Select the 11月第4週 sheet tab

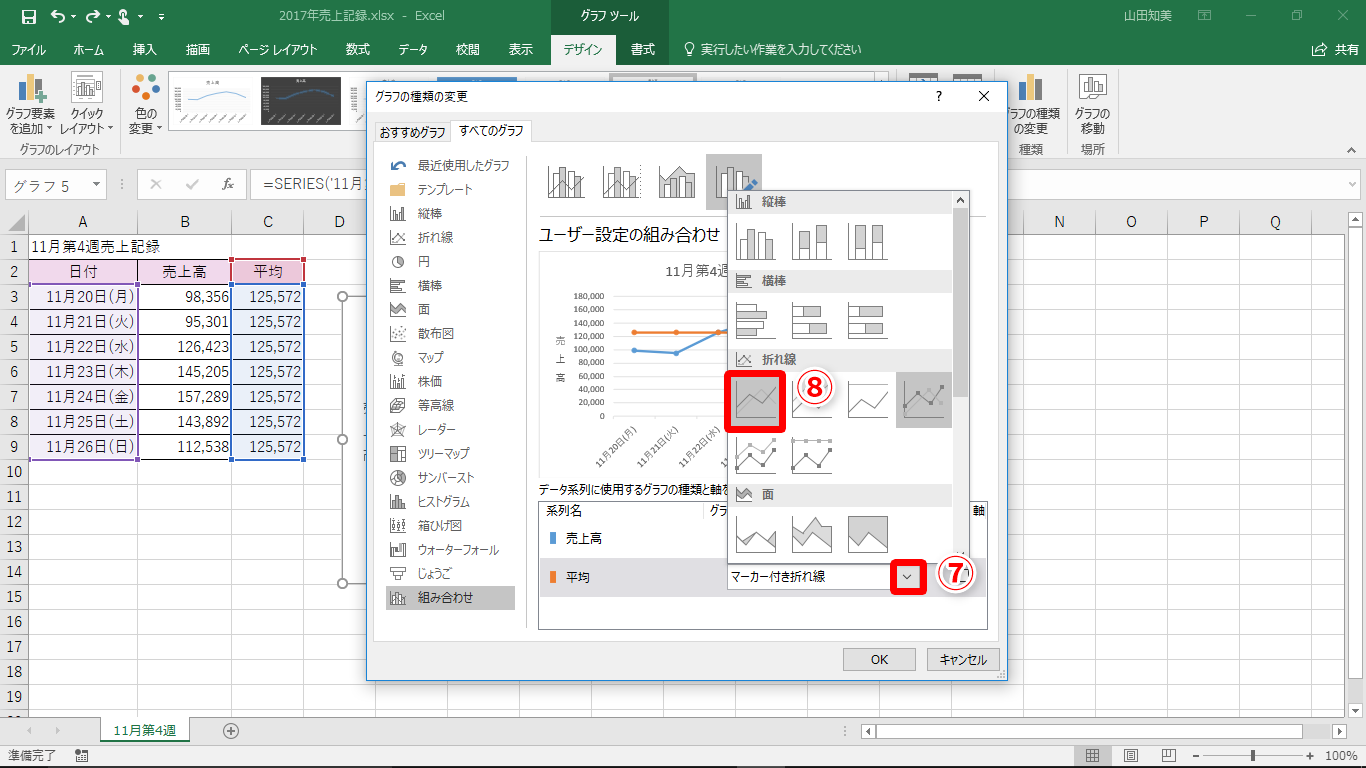[145, 731]
